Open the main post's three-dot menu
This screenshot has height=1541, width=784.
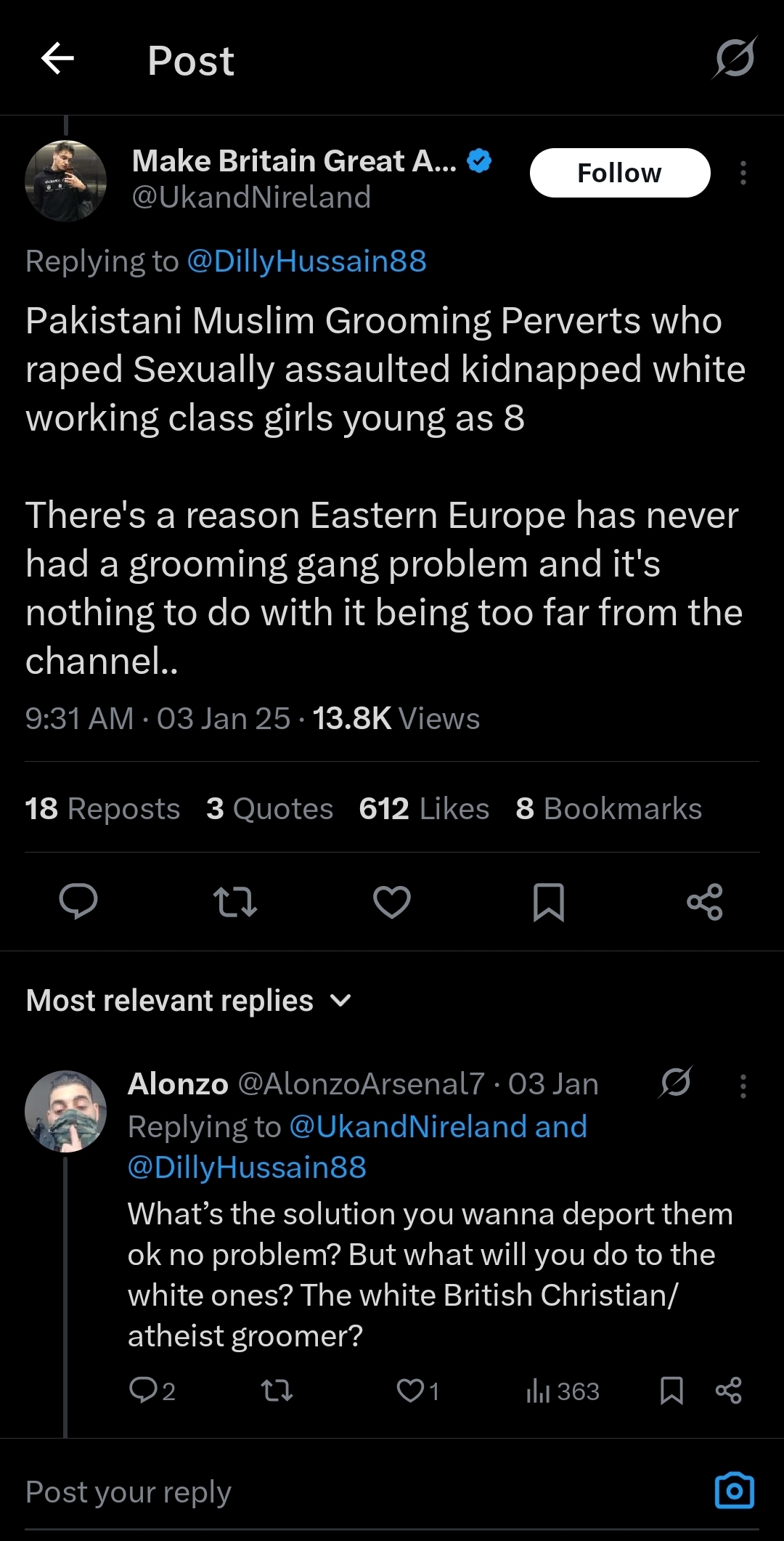(x=743, y=174)
